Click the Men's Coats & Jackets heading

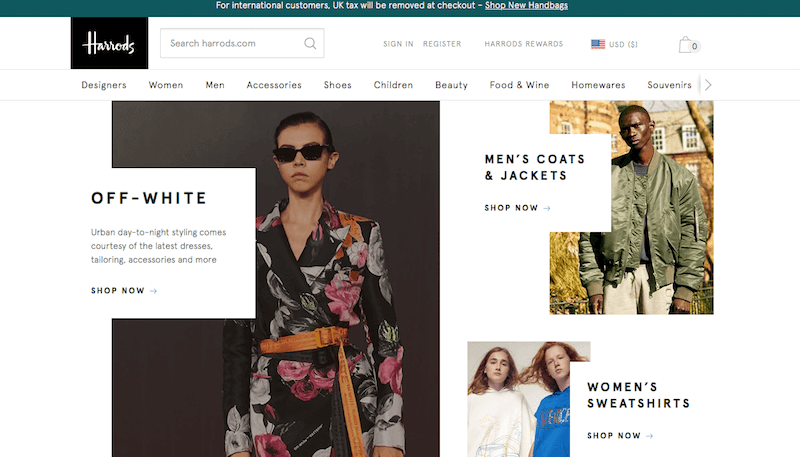coord(535,167)
